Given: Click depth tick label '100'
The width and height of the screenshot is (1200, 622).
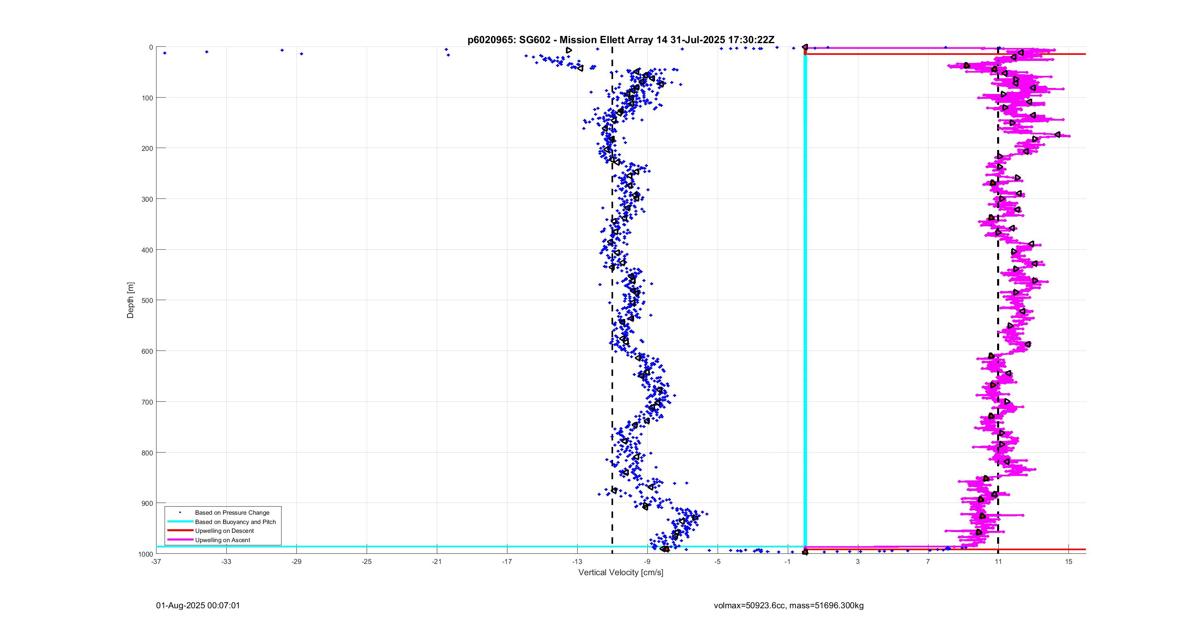Looking at the screenshot, I should pyautogui.click(x=146, y=98).
